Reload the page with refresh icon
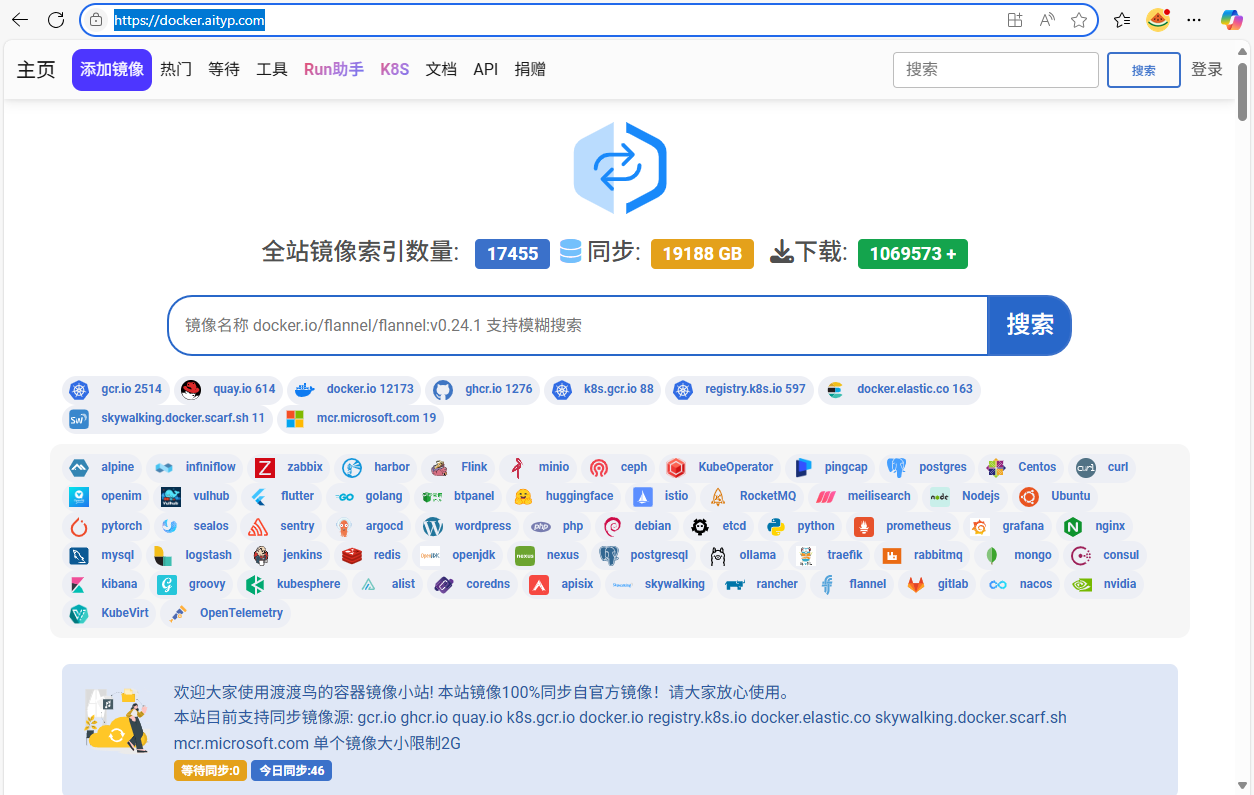1254x795 pixels. (56, 20)
